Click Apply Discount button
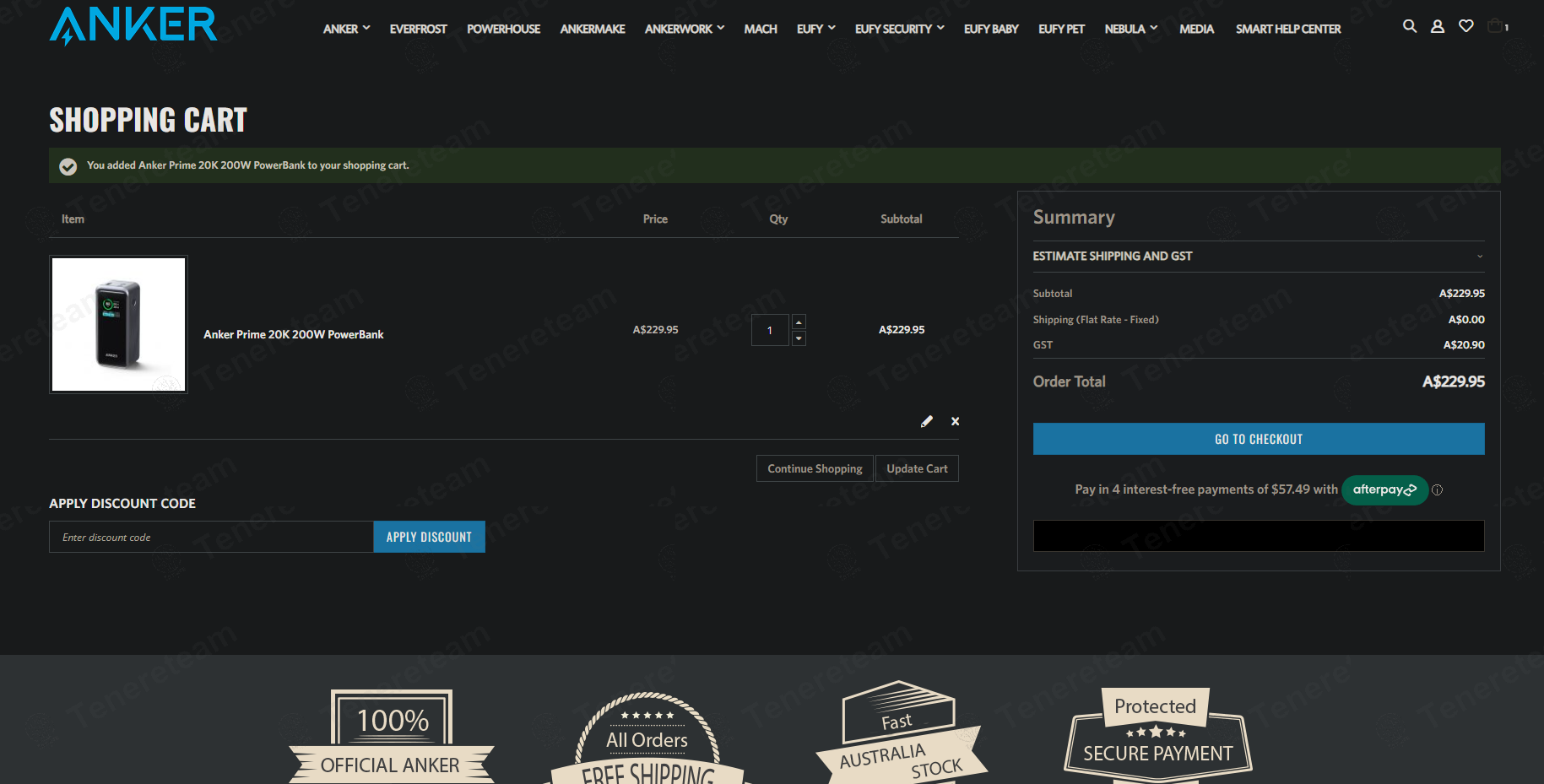Image resolution: width=1544 pixels, height=784 pixels. click(429, 537)
